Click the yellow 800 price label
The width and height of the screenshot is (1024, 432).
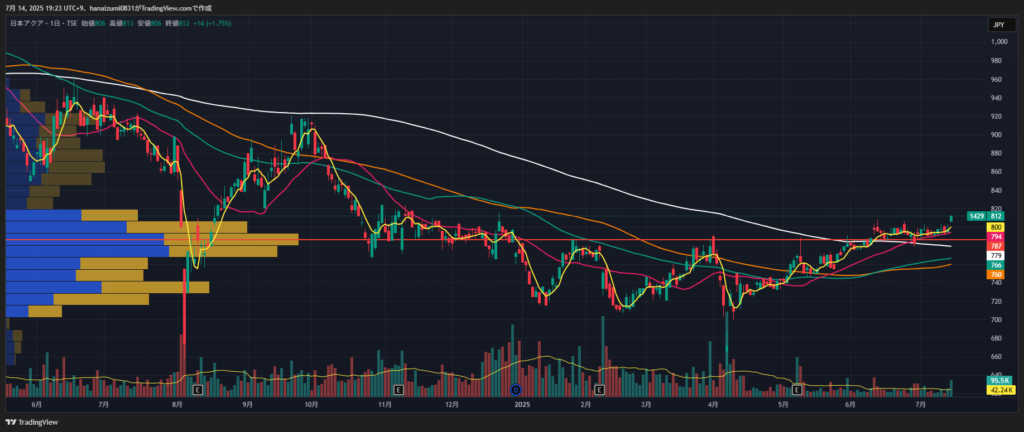pyautogui.click(x=997, y=227)
